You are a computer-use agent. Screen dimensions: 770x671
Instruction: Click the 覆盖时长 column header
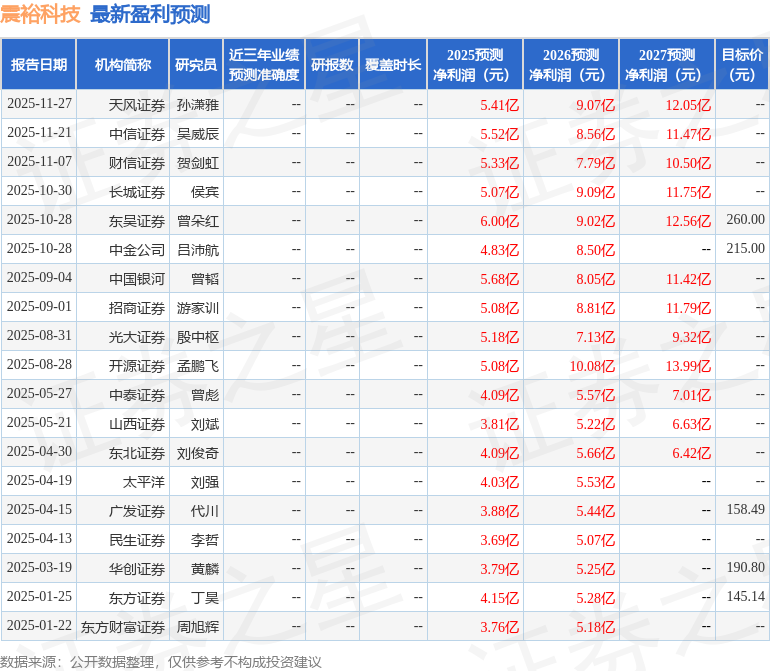pos(393,64)
